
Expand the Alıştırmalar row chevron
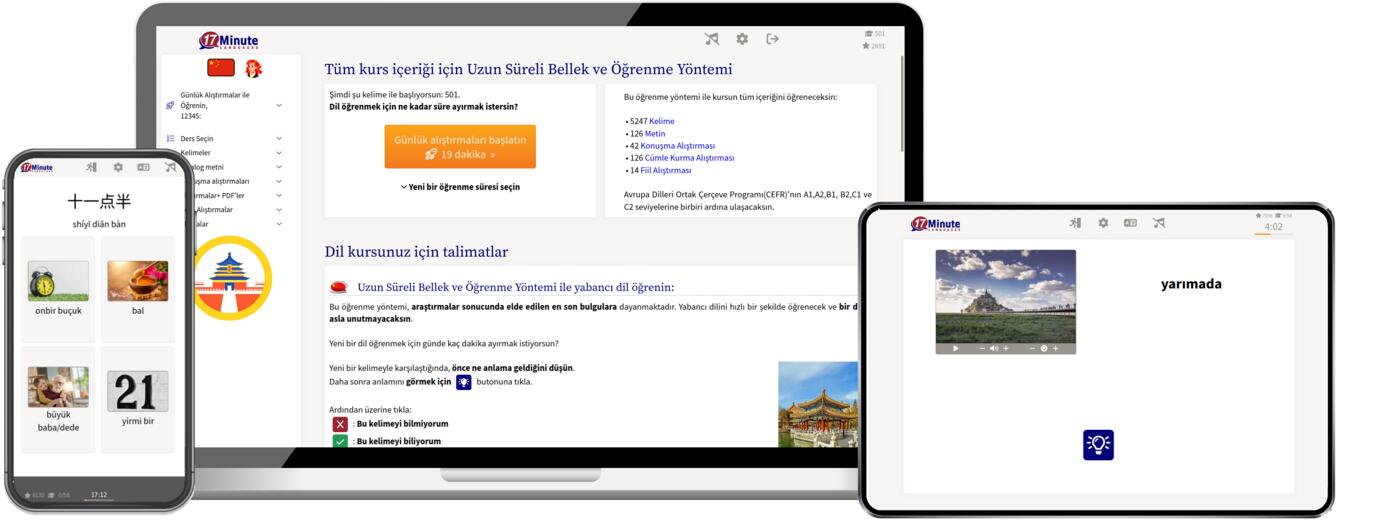coord(279,210)
